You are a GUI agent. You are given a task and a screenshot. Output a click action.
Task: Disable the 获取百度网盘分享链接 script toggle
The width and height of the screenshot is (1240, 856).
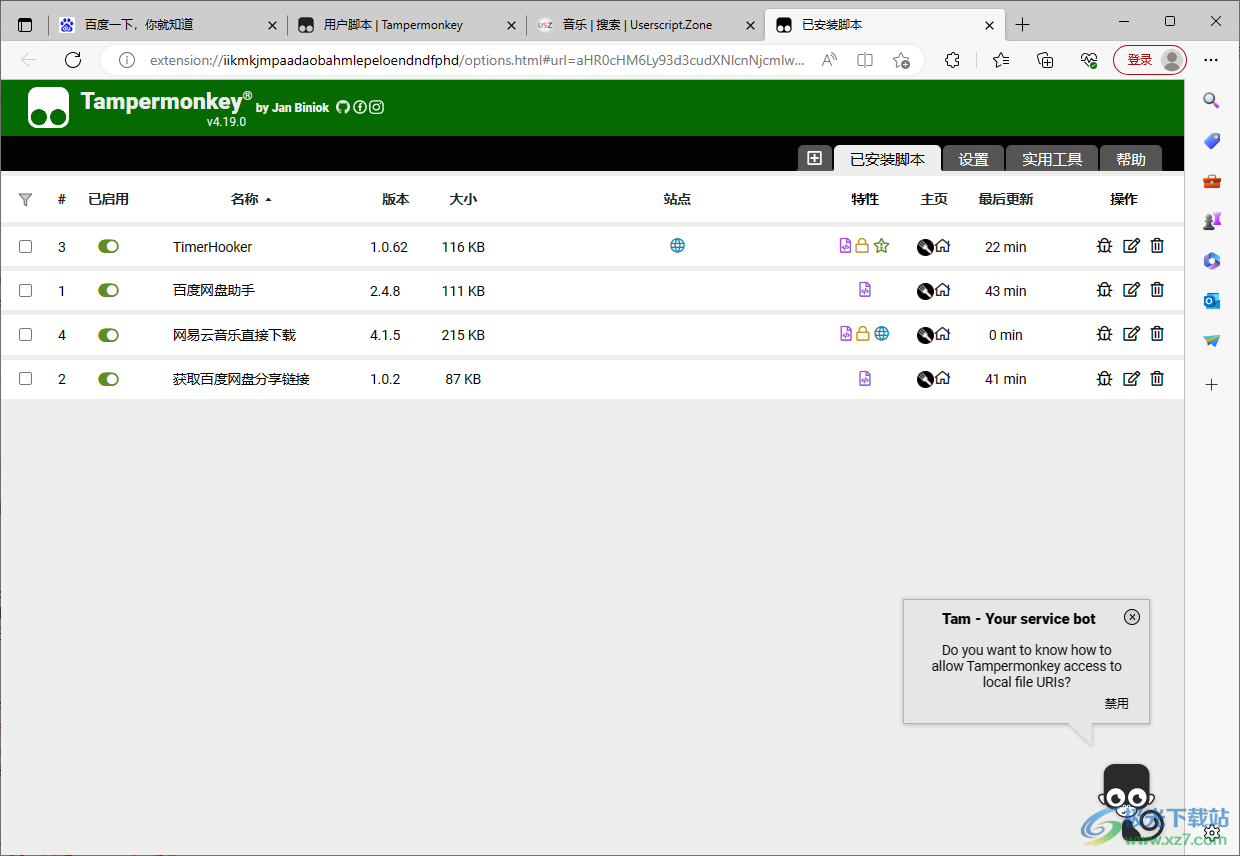(x=108, y=378)
